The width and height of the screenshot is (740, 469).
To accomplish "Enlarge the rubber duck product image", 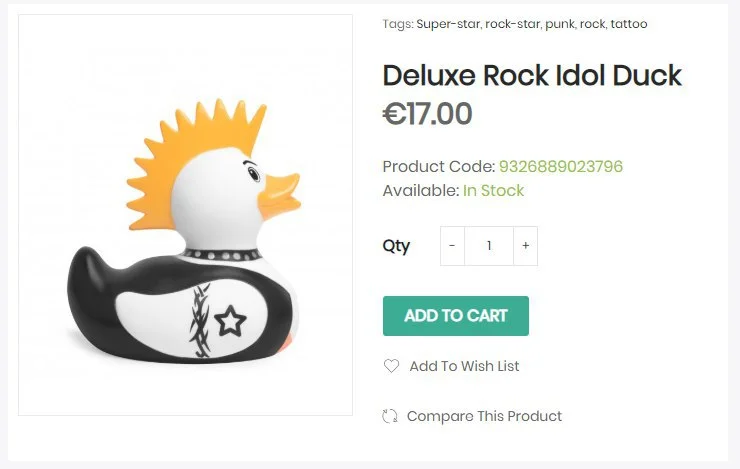I will click(x=185, y=214).
